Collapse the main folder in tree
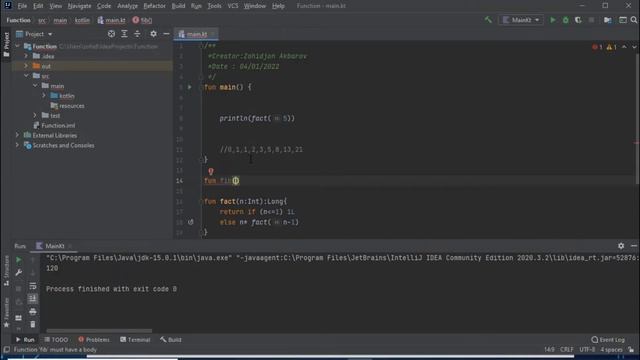Screen dimensions: 640x360 [36, 86]
